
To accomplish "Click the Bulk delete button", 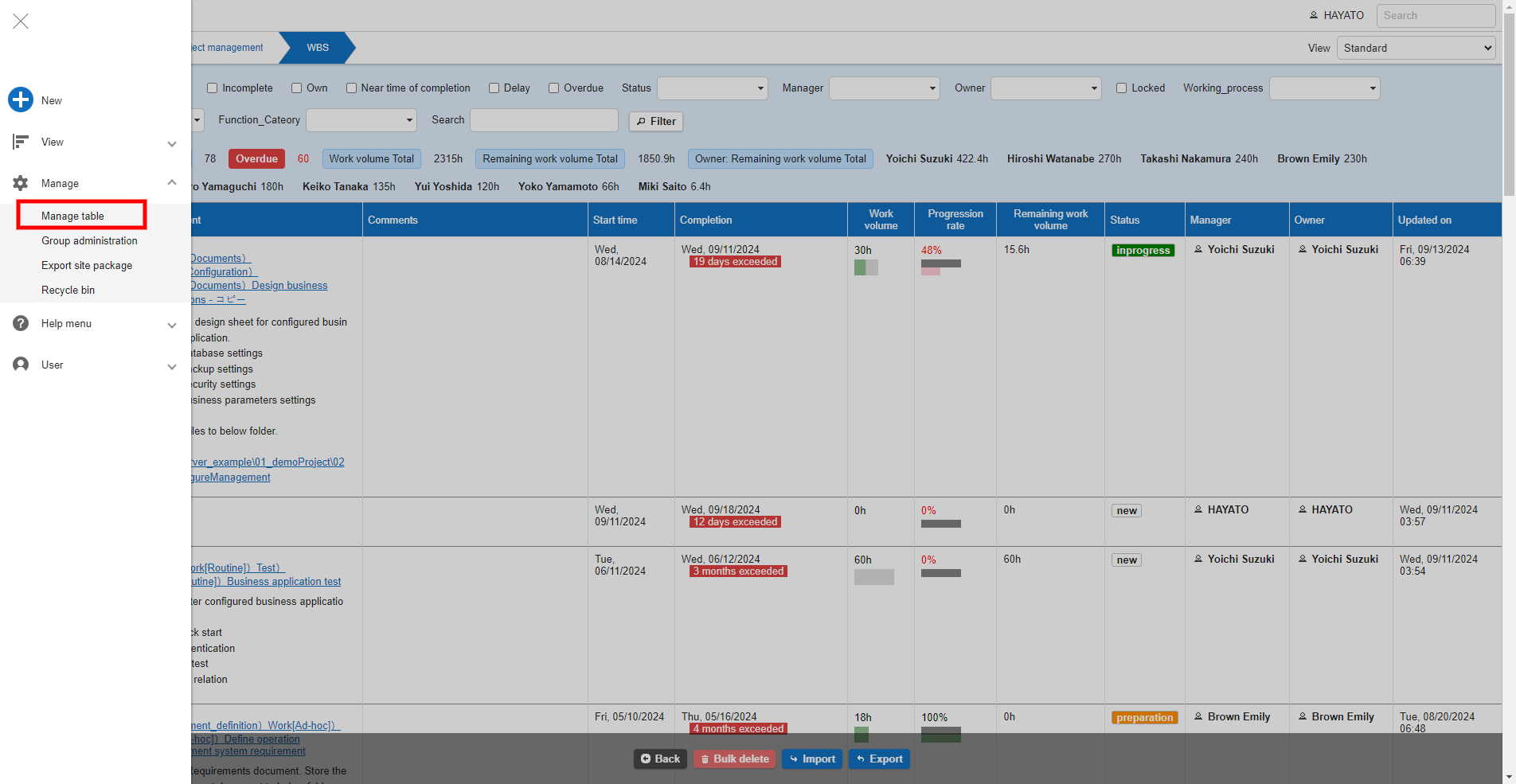I will tap(734, 759).
